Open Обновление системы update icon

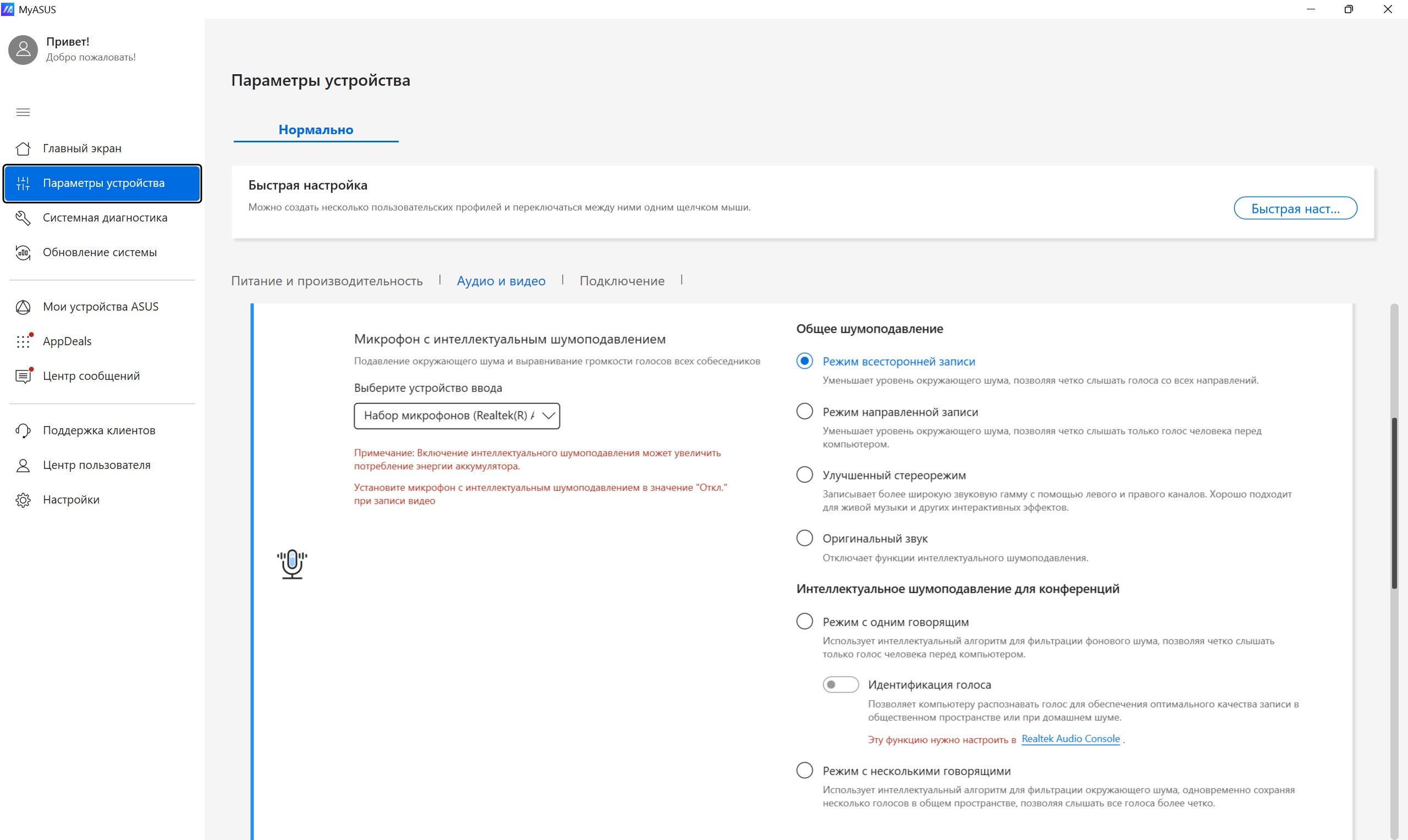coord(23,252)
